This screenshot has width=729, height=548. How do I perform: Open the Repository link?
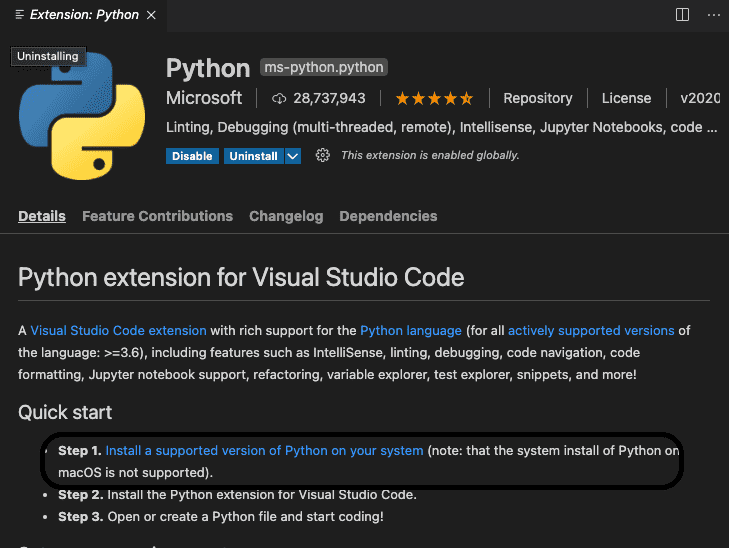click(538, 98)
